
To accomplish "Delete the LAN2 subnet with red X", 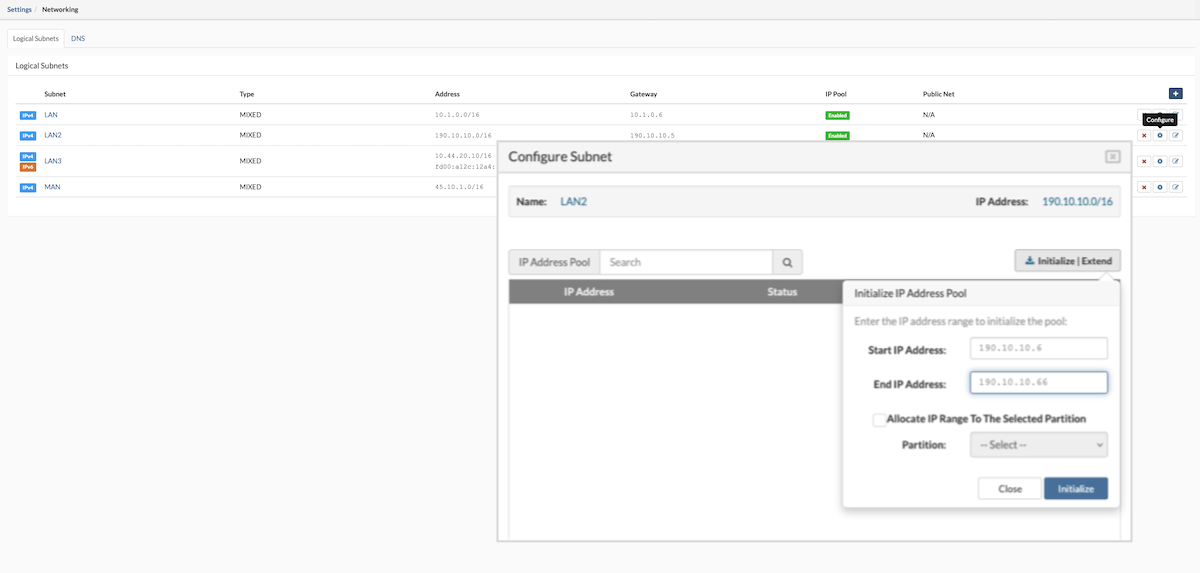I will 1144,135.
